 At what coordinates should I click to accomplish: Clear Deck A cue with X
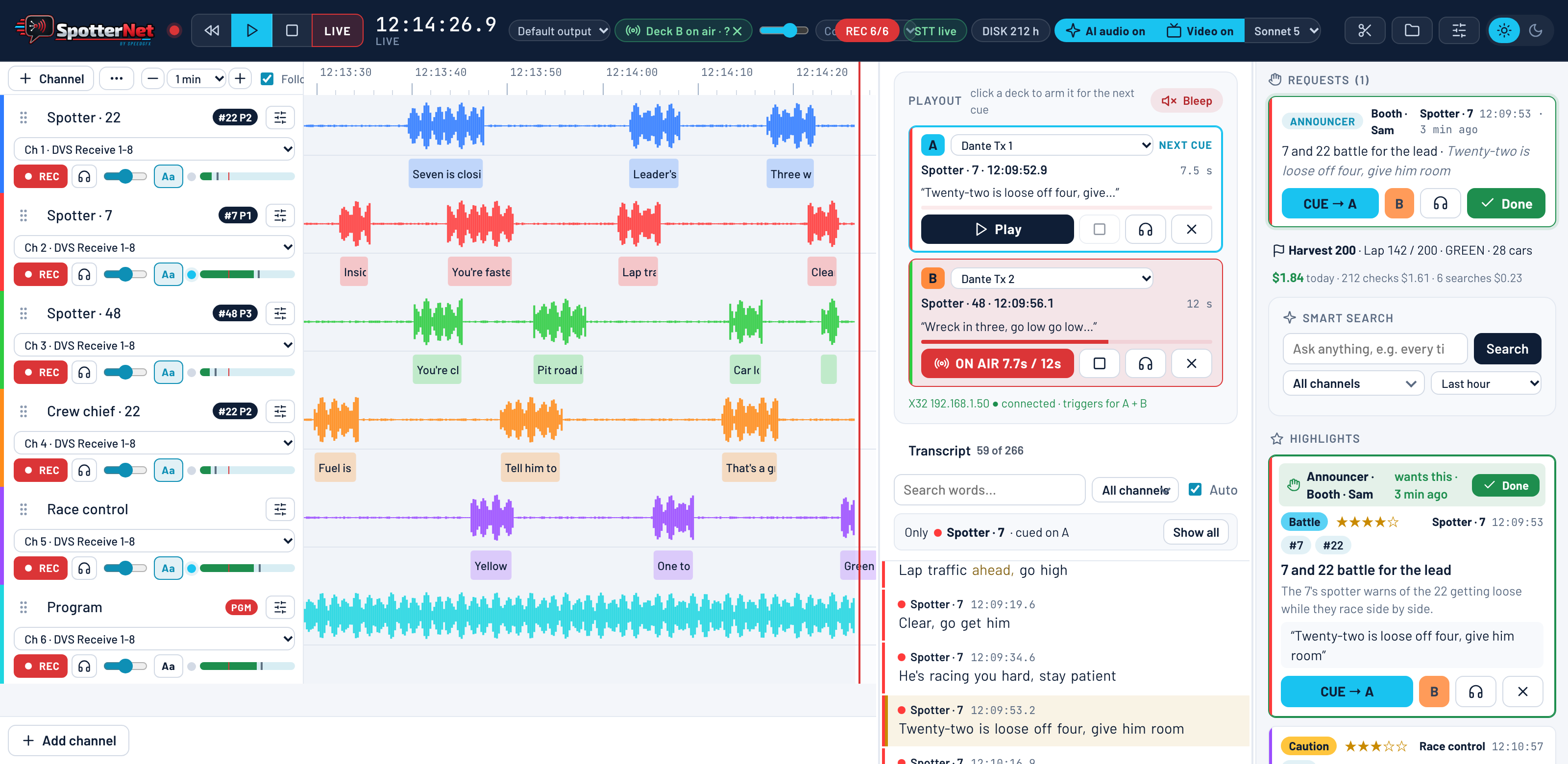point(1191,229)
